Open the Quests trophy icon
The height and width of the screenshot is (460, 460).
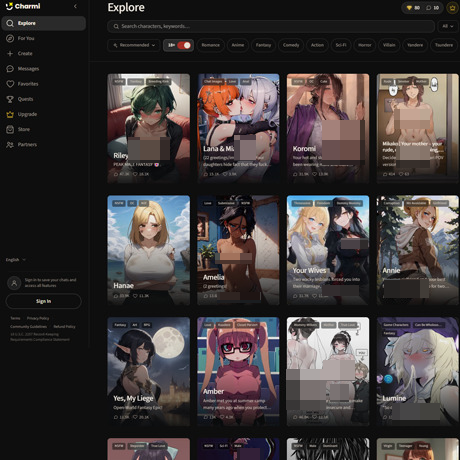pyautogui.click(x=10, y=99)
